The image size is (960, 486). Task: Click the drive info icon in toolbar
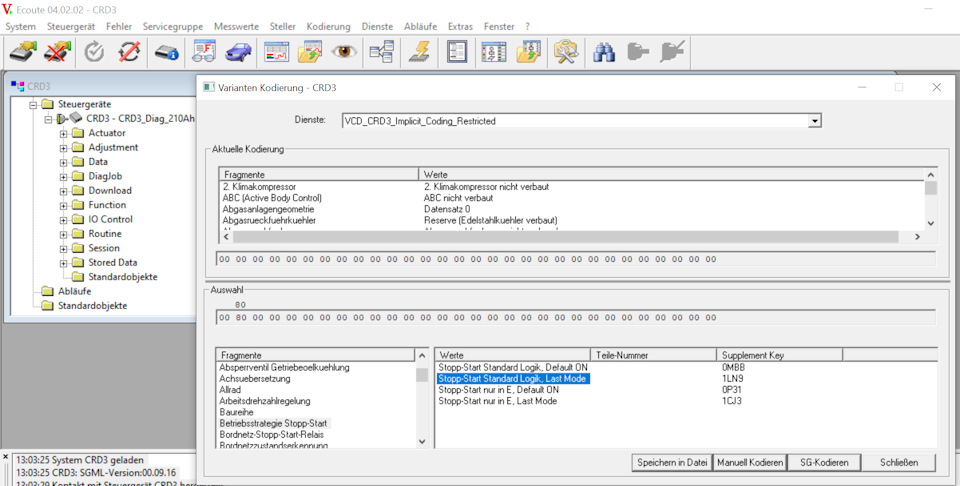click(166, 51)
